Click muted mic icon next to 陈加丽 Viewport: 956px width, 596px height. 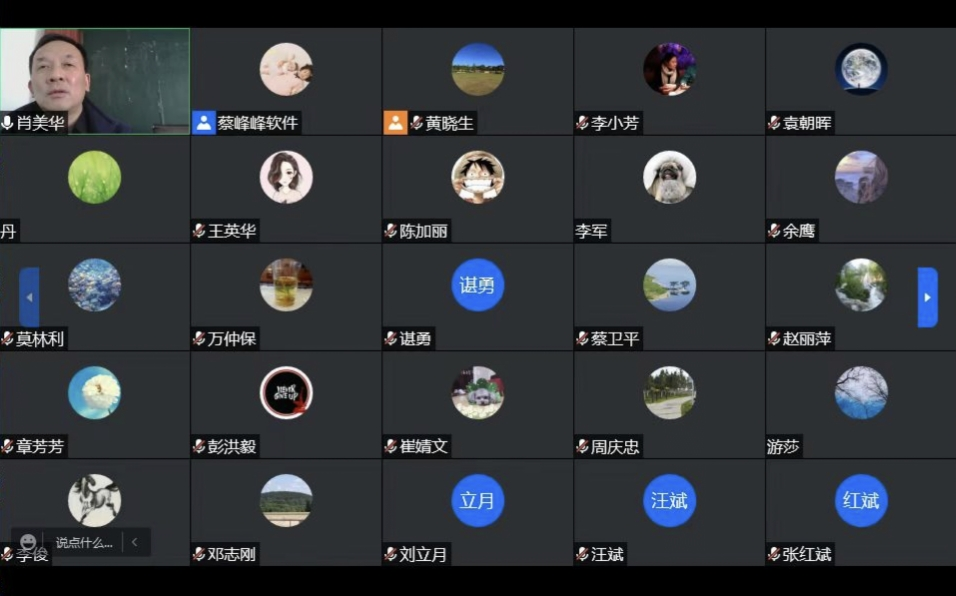391,231
